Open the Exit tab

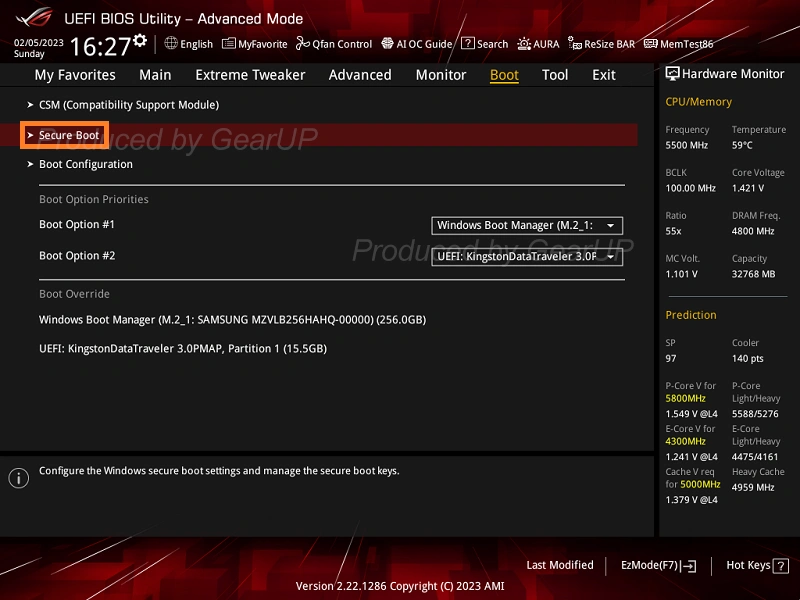click(x=604, y=75)
